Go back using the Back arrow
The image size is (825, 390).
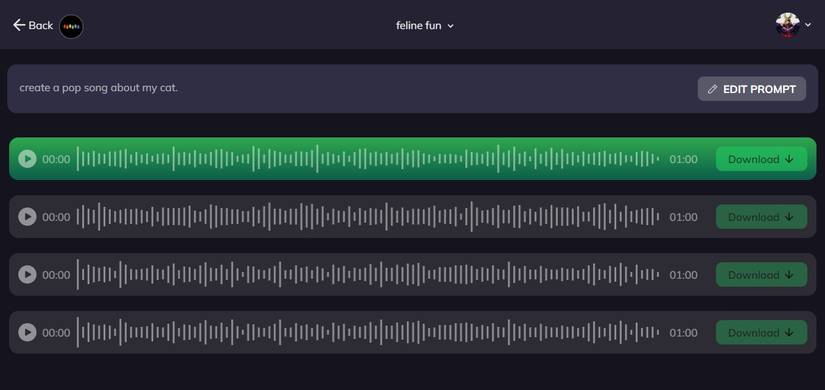(x=33, y=25)
